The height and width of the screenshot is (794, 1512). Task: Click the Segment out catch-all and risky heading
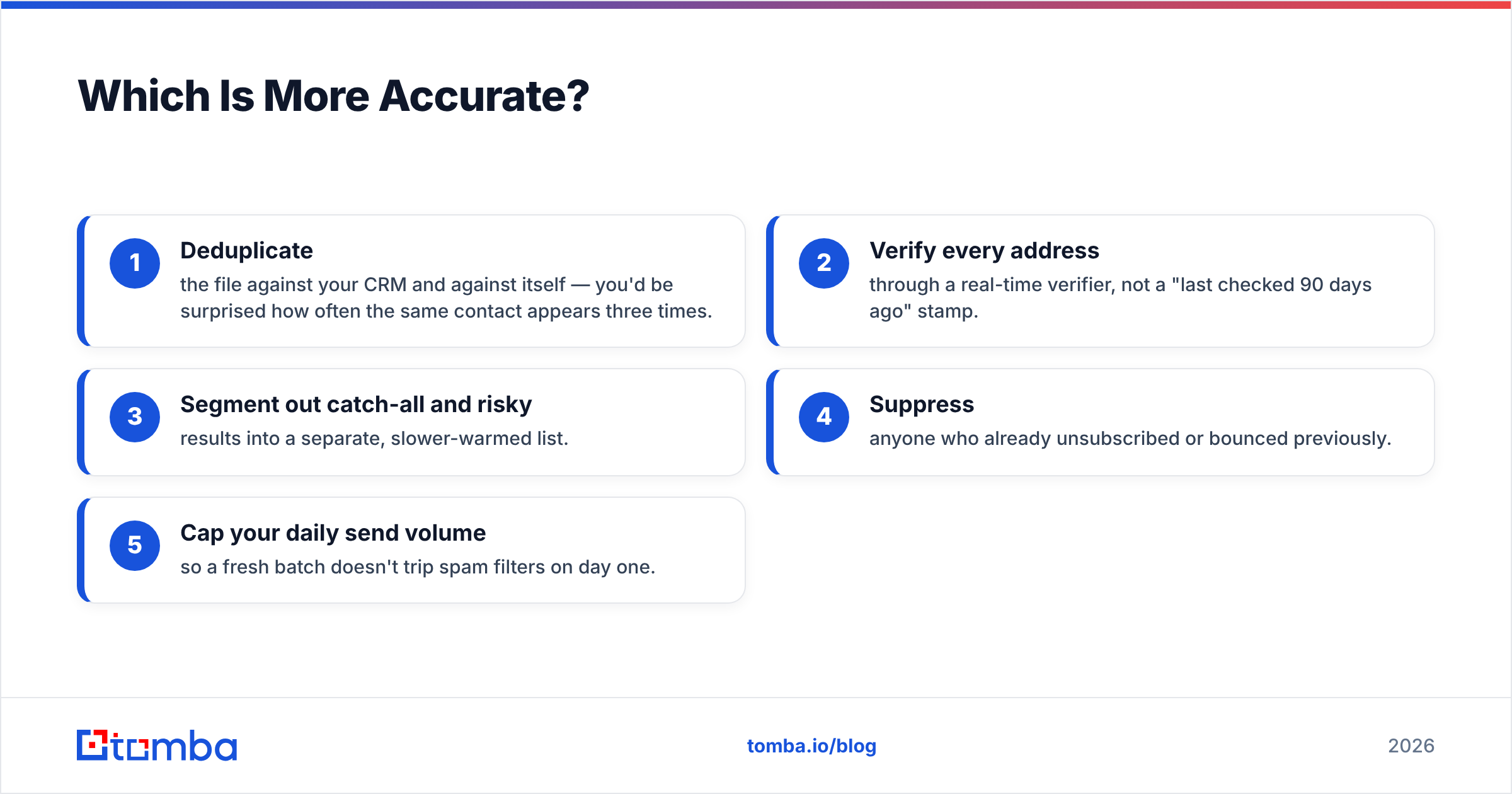356,405
